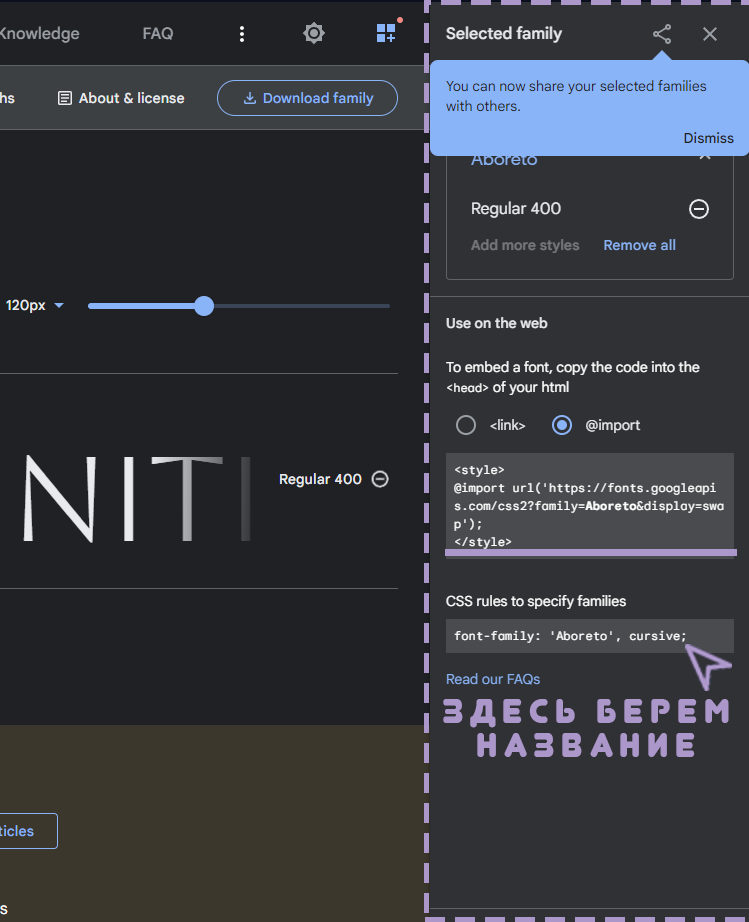Click the font-family CSS rule text
The image size is (749, 922).
[570, 636]
